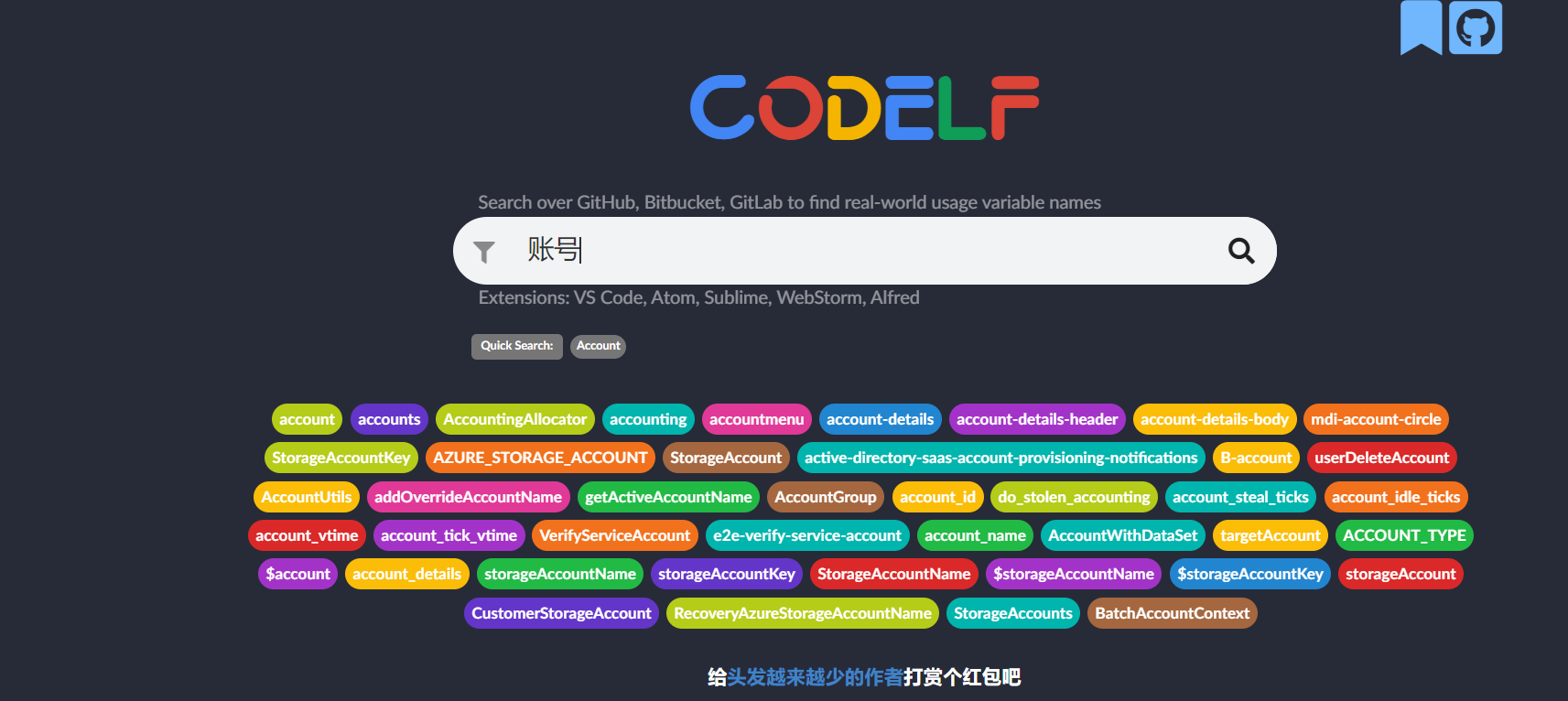Select the CustomerStorageAccount tag
The width and height of the screenshot is (1568, 701).
point(561,613)
